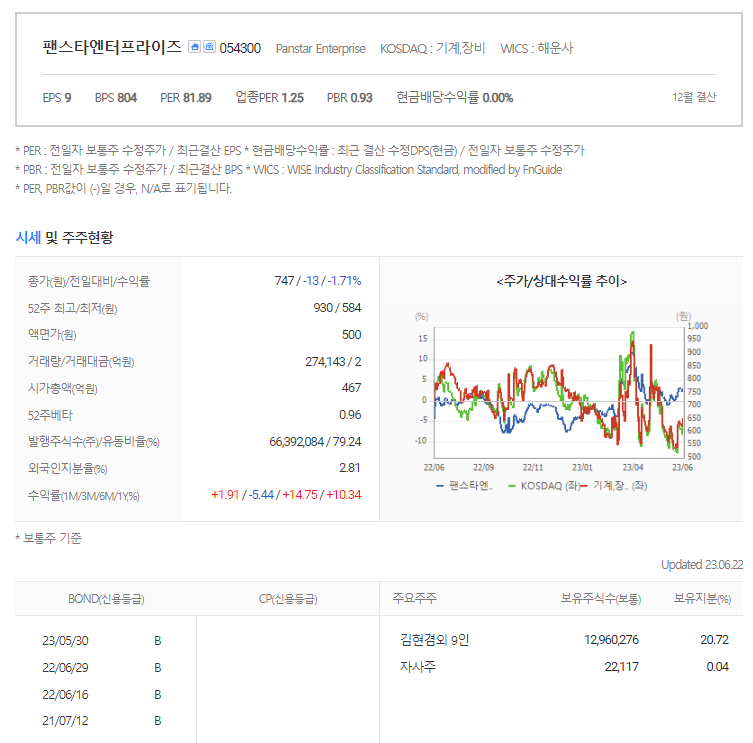Click the '보유지분(%)' column header
Viewport: 753px width, 743px height.
point(702,598)
